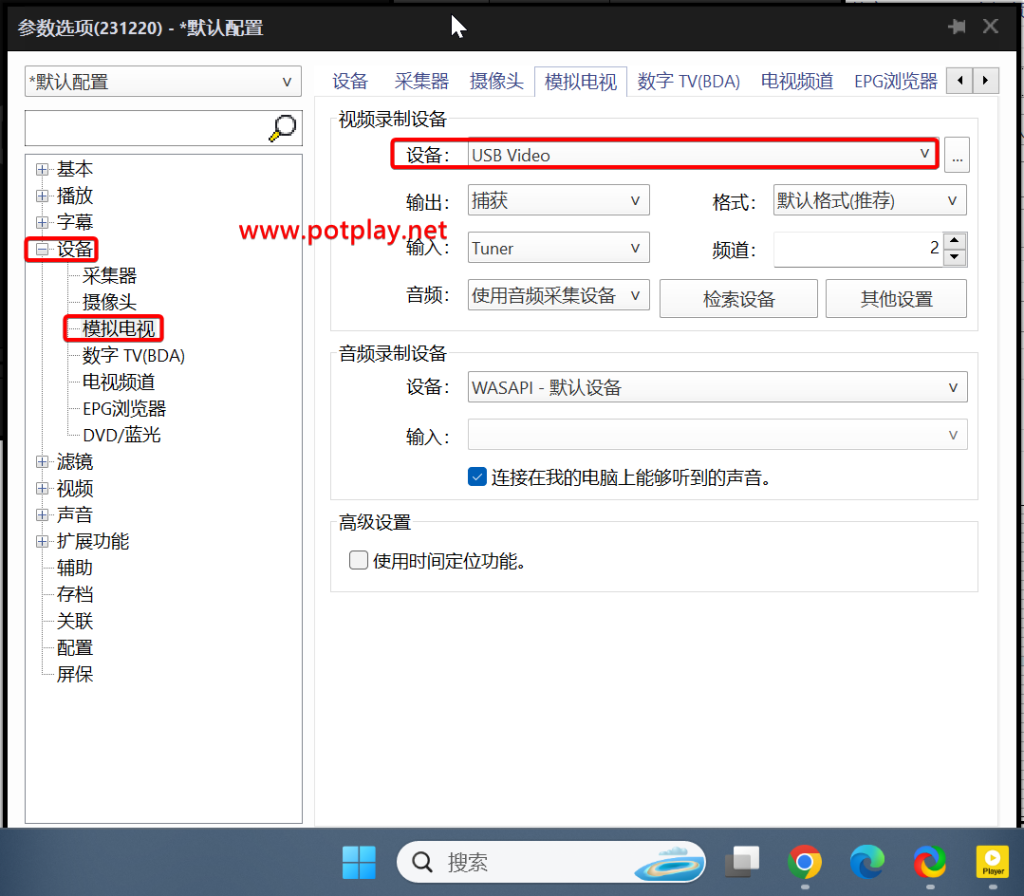Expand the 基本 tree node
Image resolution: width=1024 pixels, height=896 pixels.
42,170
